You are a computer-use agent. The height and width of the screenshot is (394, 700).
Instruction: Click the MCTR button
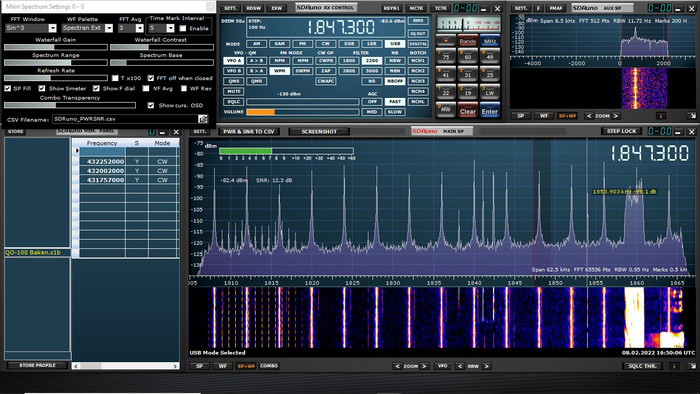coord(416,8)
